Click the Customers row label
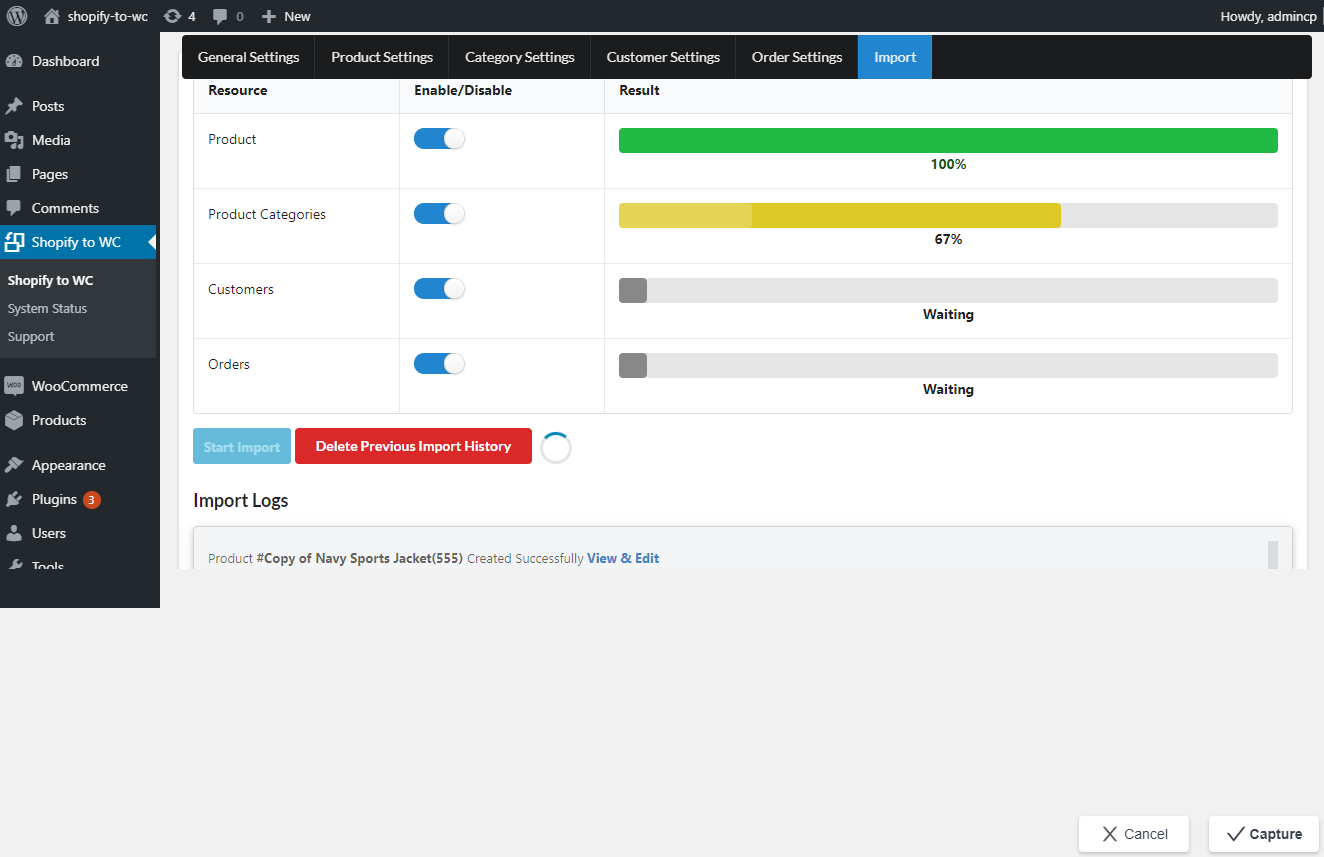 click(x=241, y=289)
